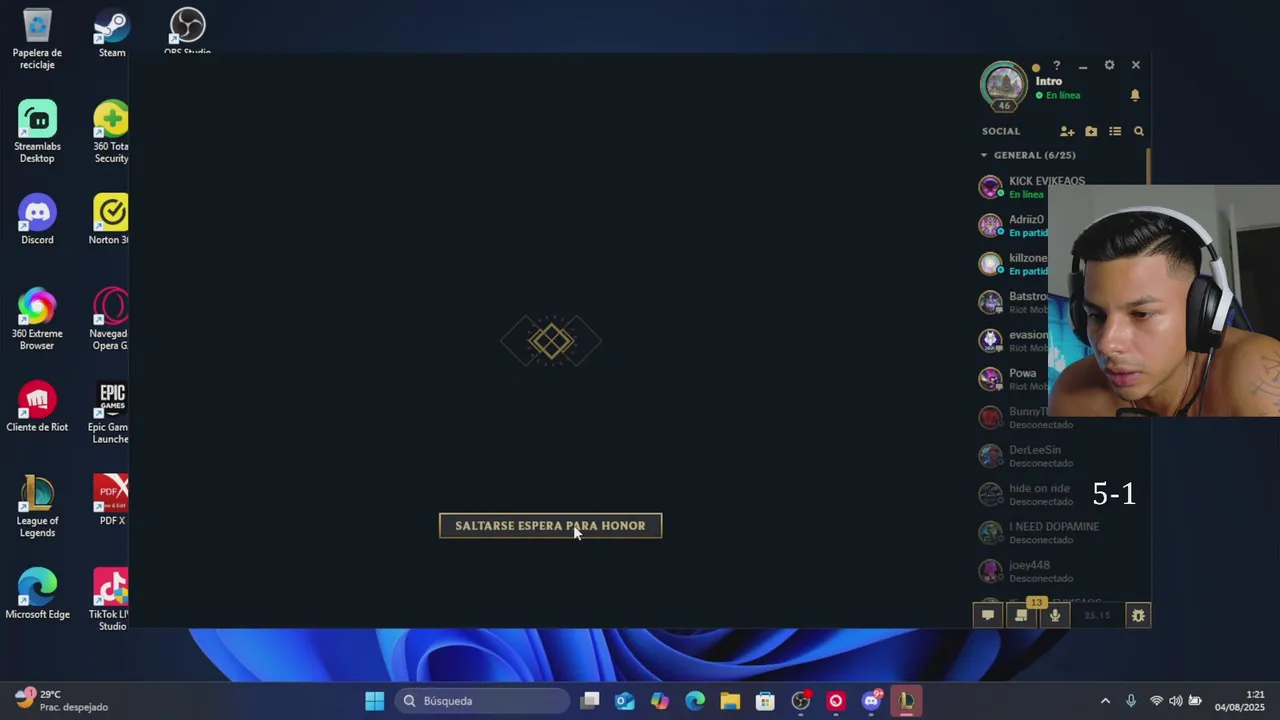The width and height of the screenshot is (1280, 720).
Task: Open Steam desktop shortcut
Action: [111, 34]
